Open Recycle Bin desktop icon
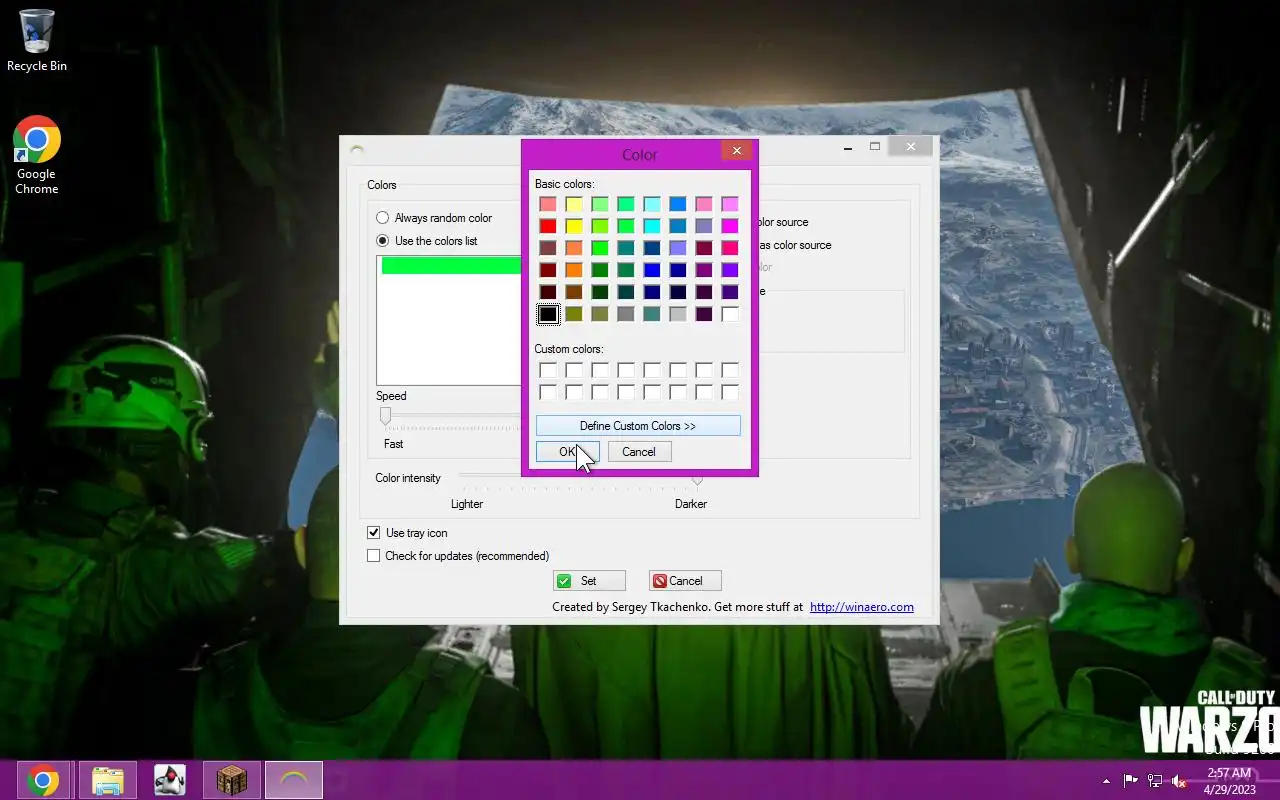The height and width of the screenshot is (800, 1280). [x=37, y=40]
